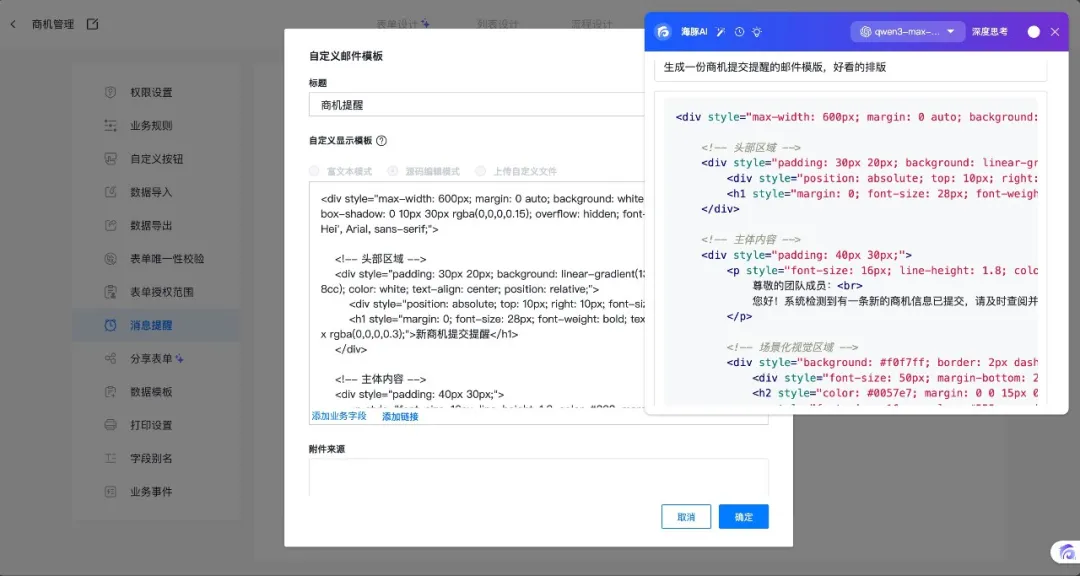Switch to the 流程设计 tab
This screenshot has width=1080, height=576.
[x=591, y=24]
